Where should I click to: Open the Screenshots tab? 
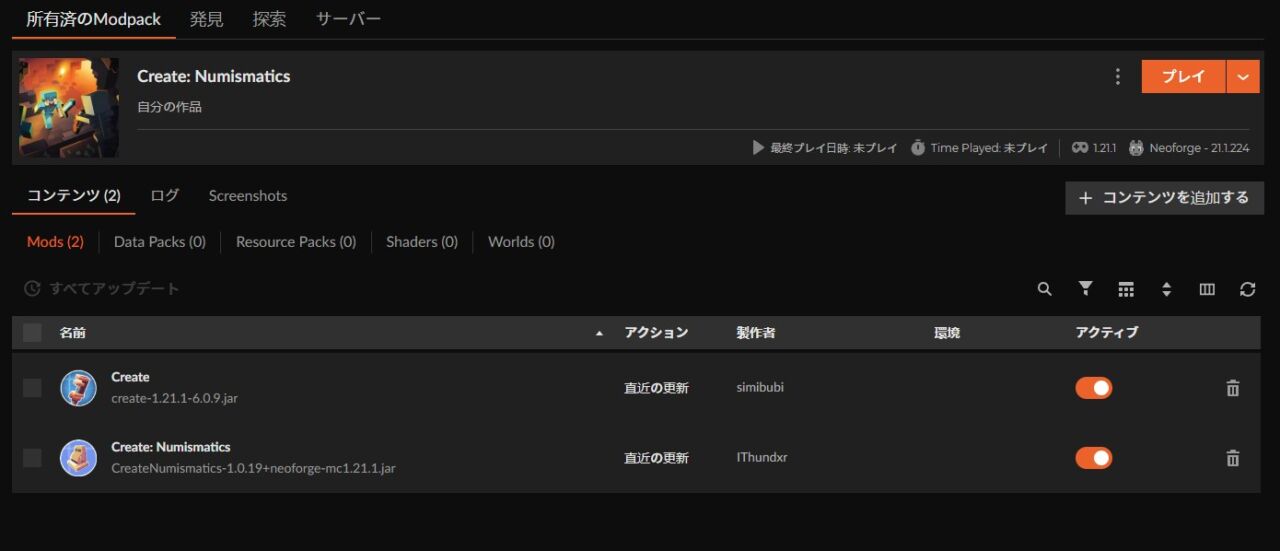tap(248, 196)
